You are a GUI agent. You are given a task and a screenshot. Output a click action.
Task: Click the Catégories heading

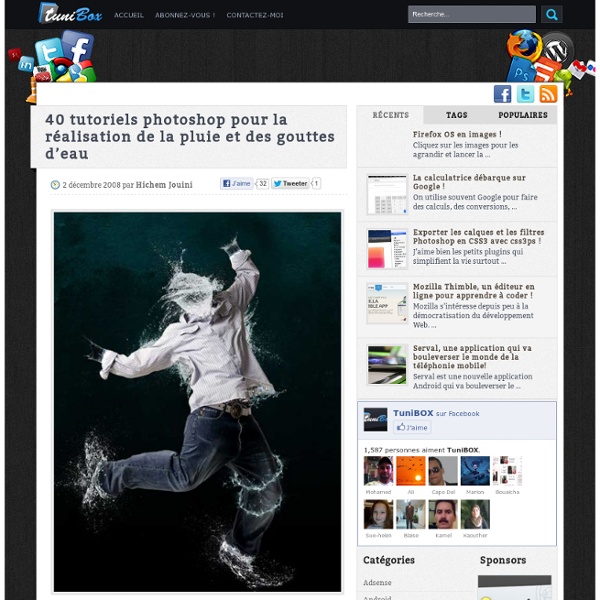click(389, 560)
